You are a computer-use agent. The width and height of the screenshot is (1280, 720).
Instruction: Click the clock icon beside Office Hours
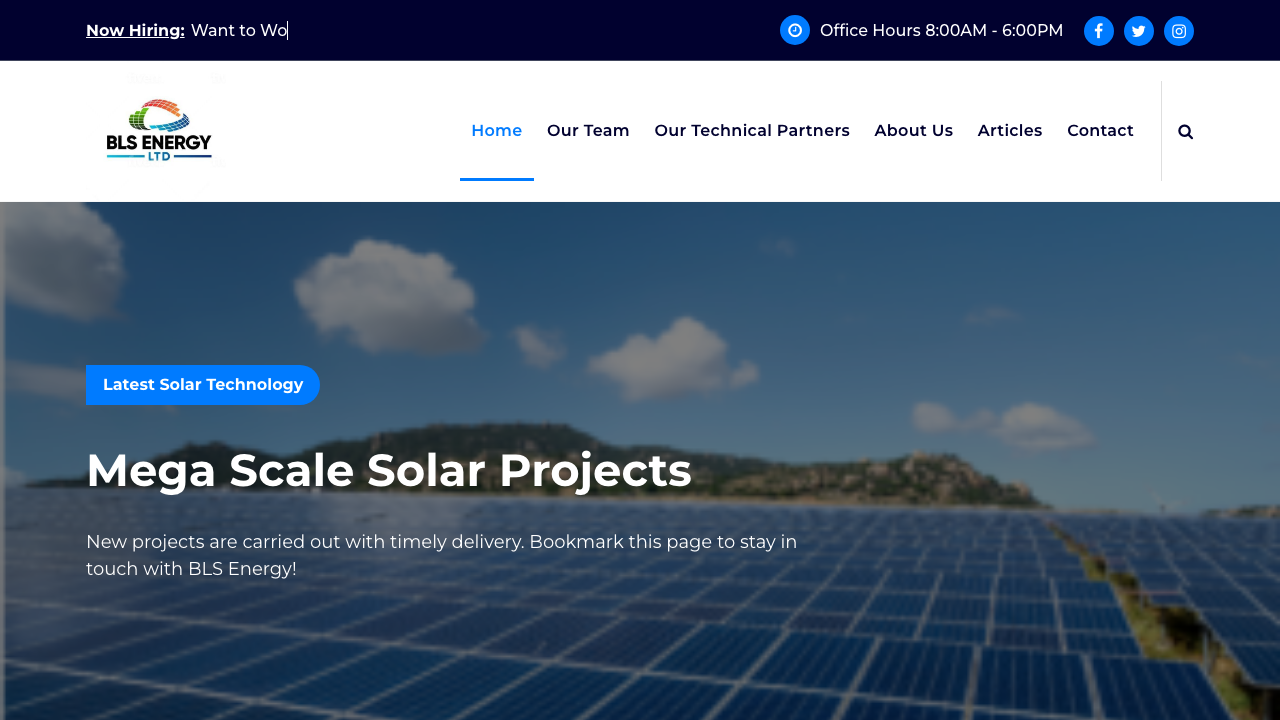tap(794, 29)
